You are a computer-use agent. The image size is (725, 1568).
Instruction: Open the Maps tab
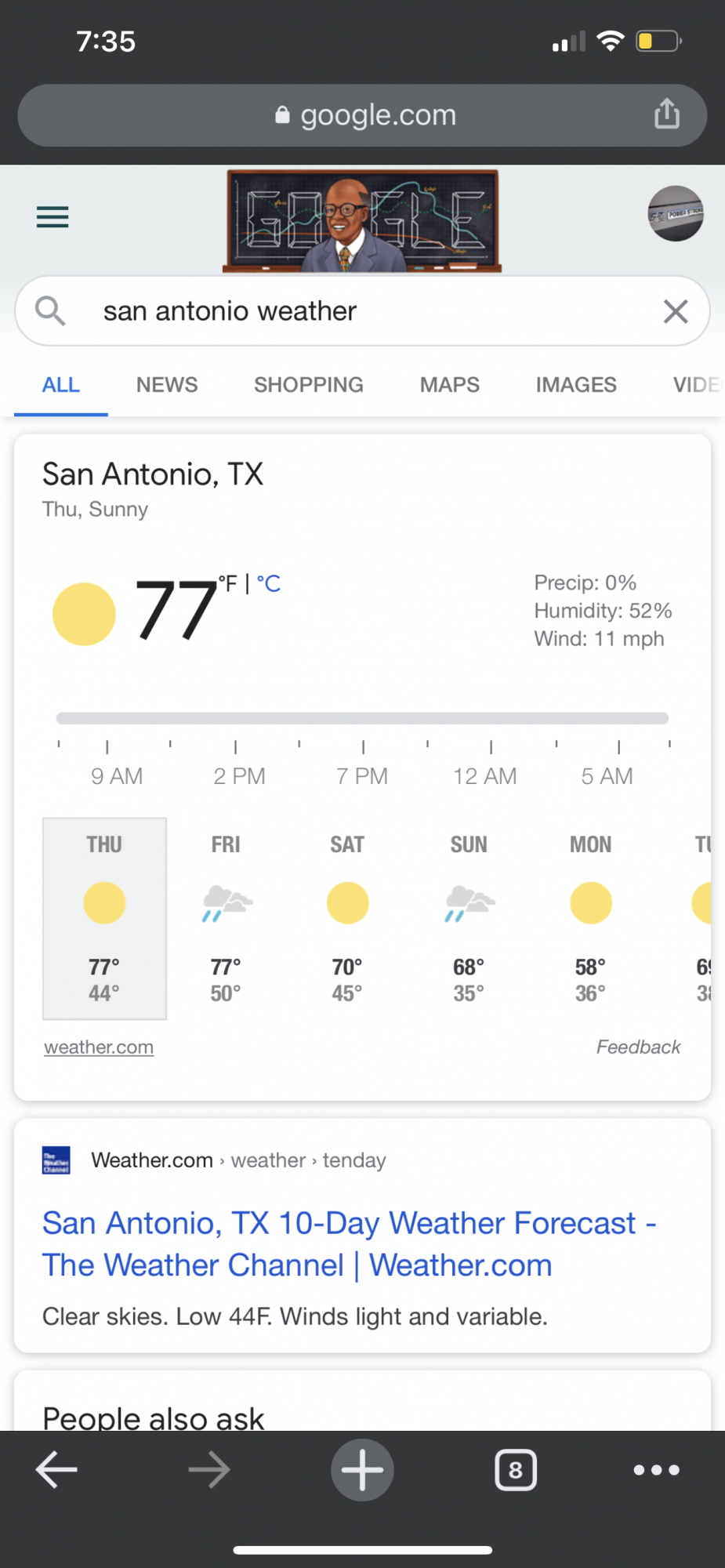point(449,385)
